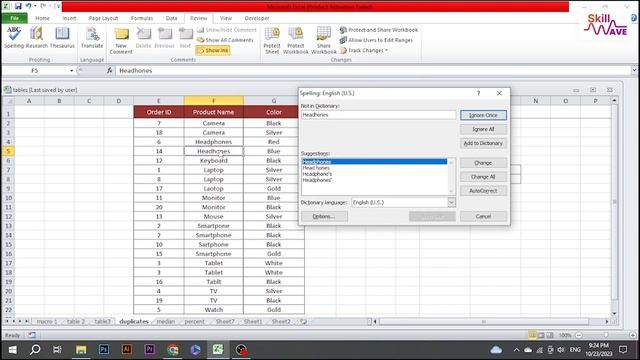Go to Previous comment
640x360 pixels.
click(164, 38)
